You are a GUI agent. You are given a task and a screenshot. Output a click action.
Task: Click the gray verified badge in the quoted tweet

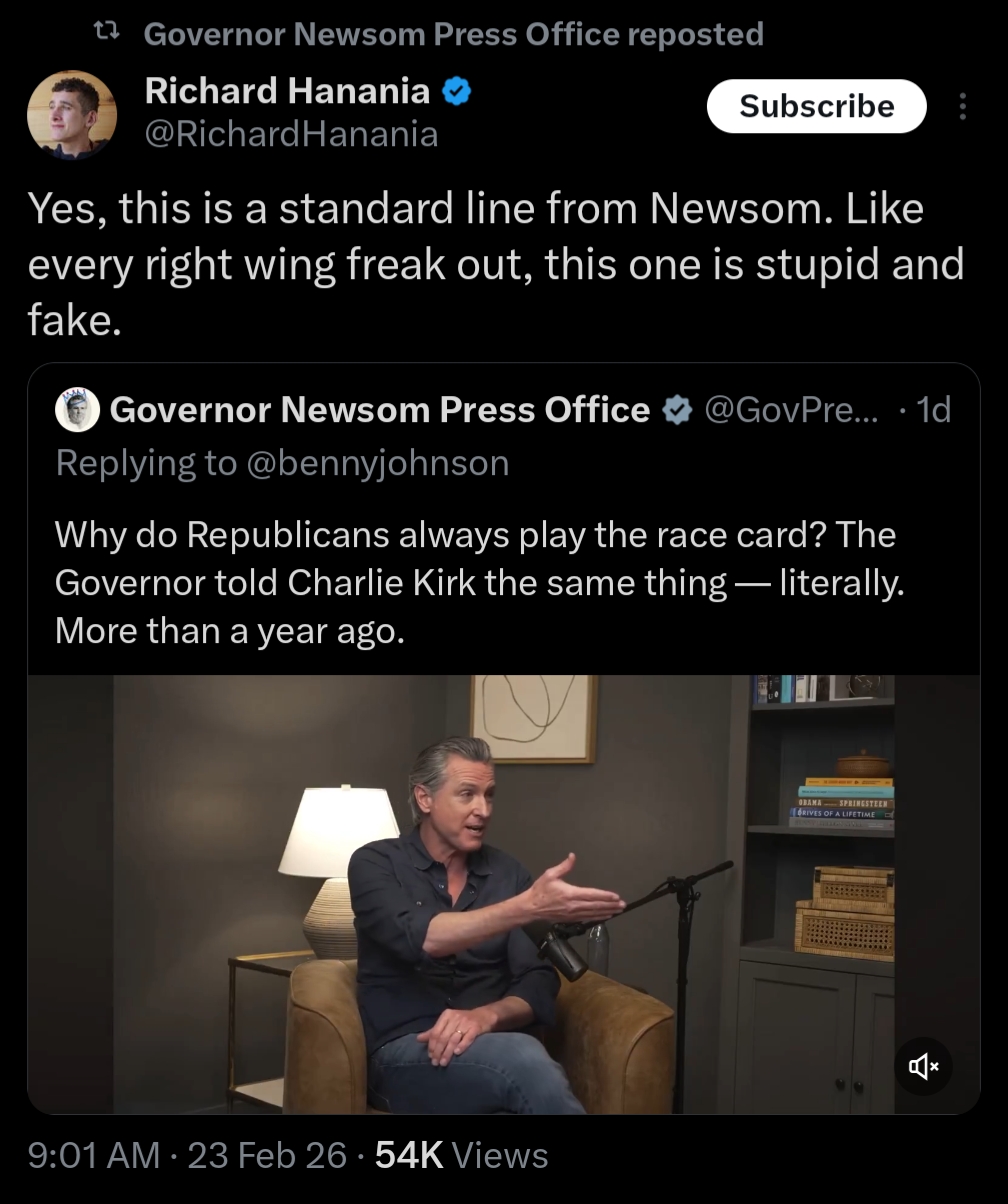[x=678, y=410]
